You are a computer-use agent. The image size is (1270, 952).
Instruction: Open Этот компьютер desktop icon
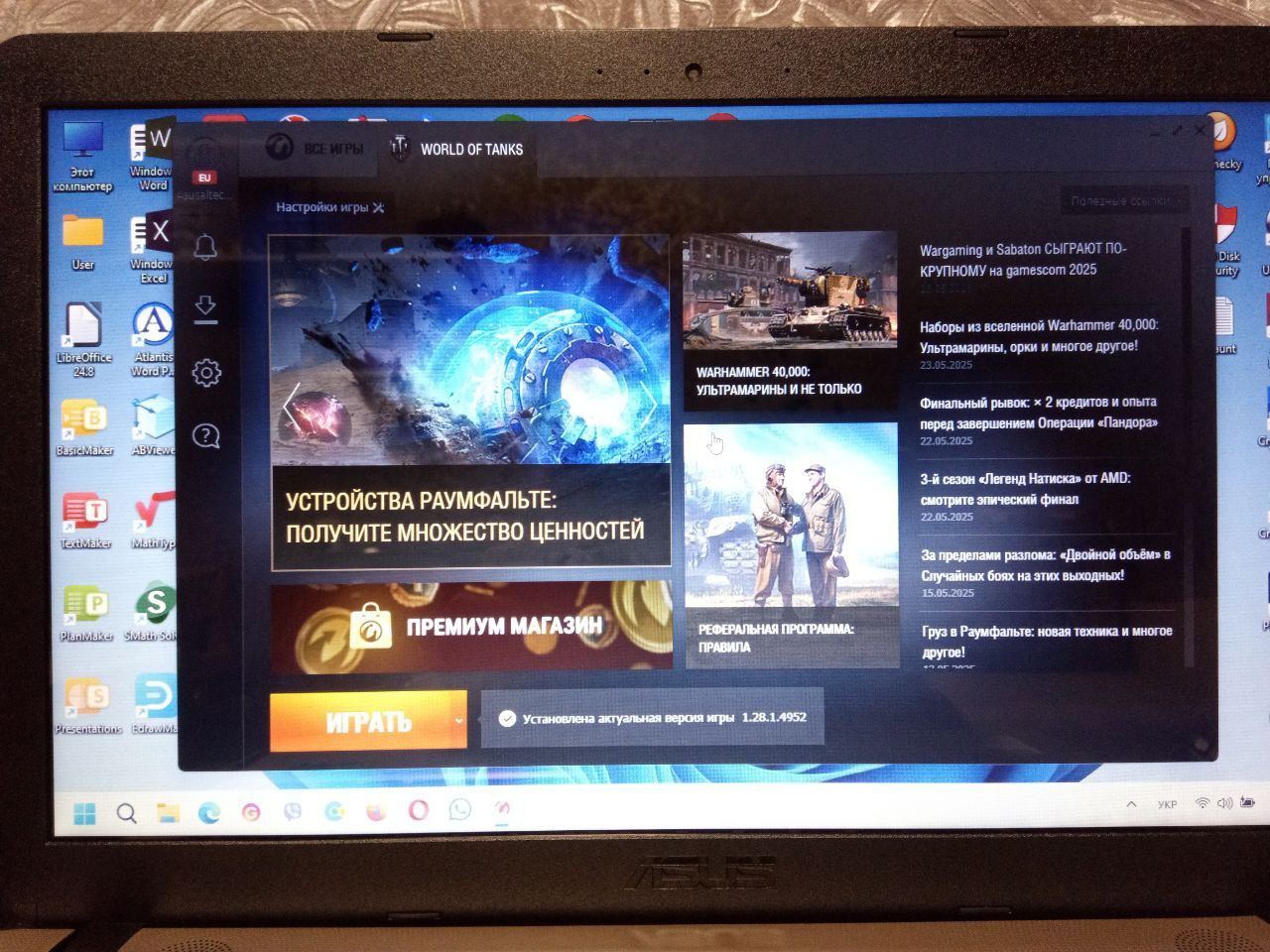point(82,156)
